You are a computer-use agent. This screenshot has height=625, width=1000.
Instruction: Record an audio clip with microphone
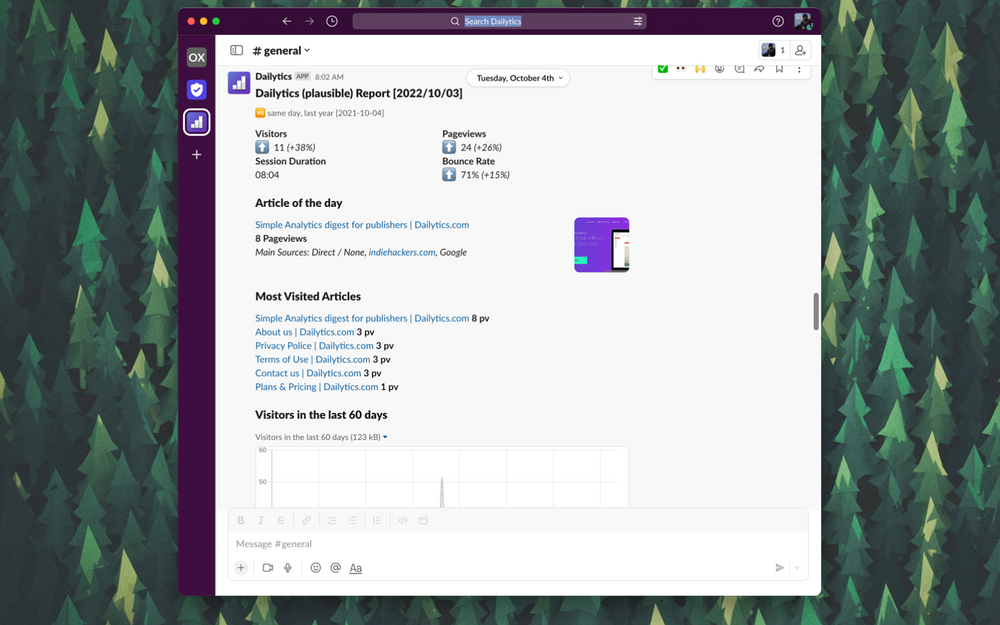click(x=288, y=568)
